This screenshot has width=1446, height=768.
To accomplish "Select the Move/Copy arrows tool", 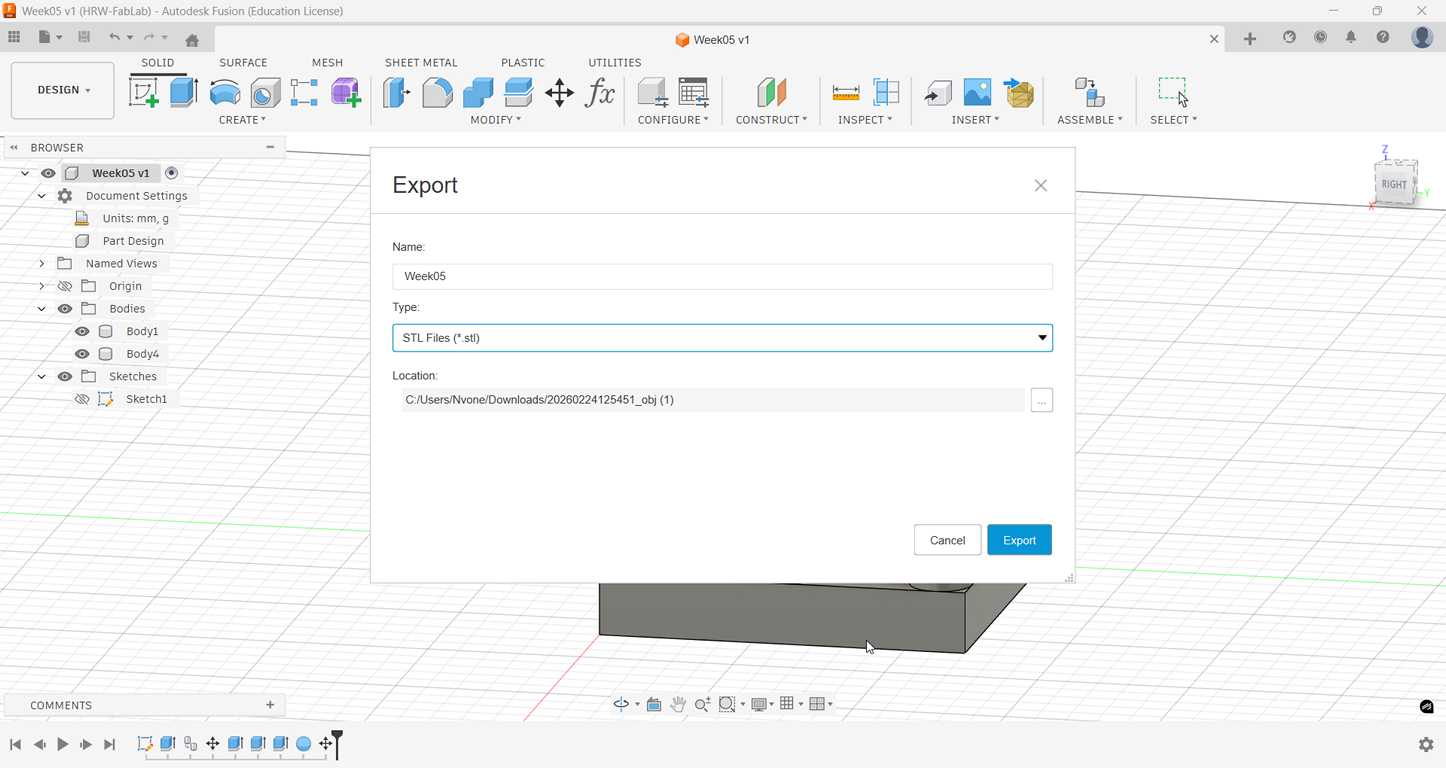I will pos(559,93).
